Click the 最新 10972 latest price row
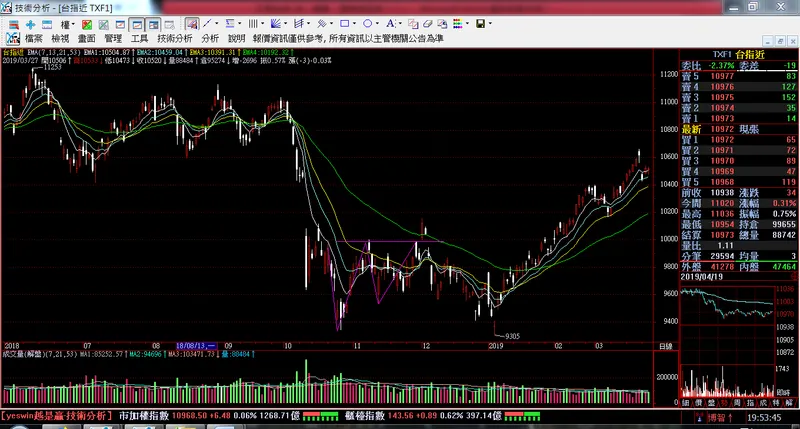 [739, 129]
